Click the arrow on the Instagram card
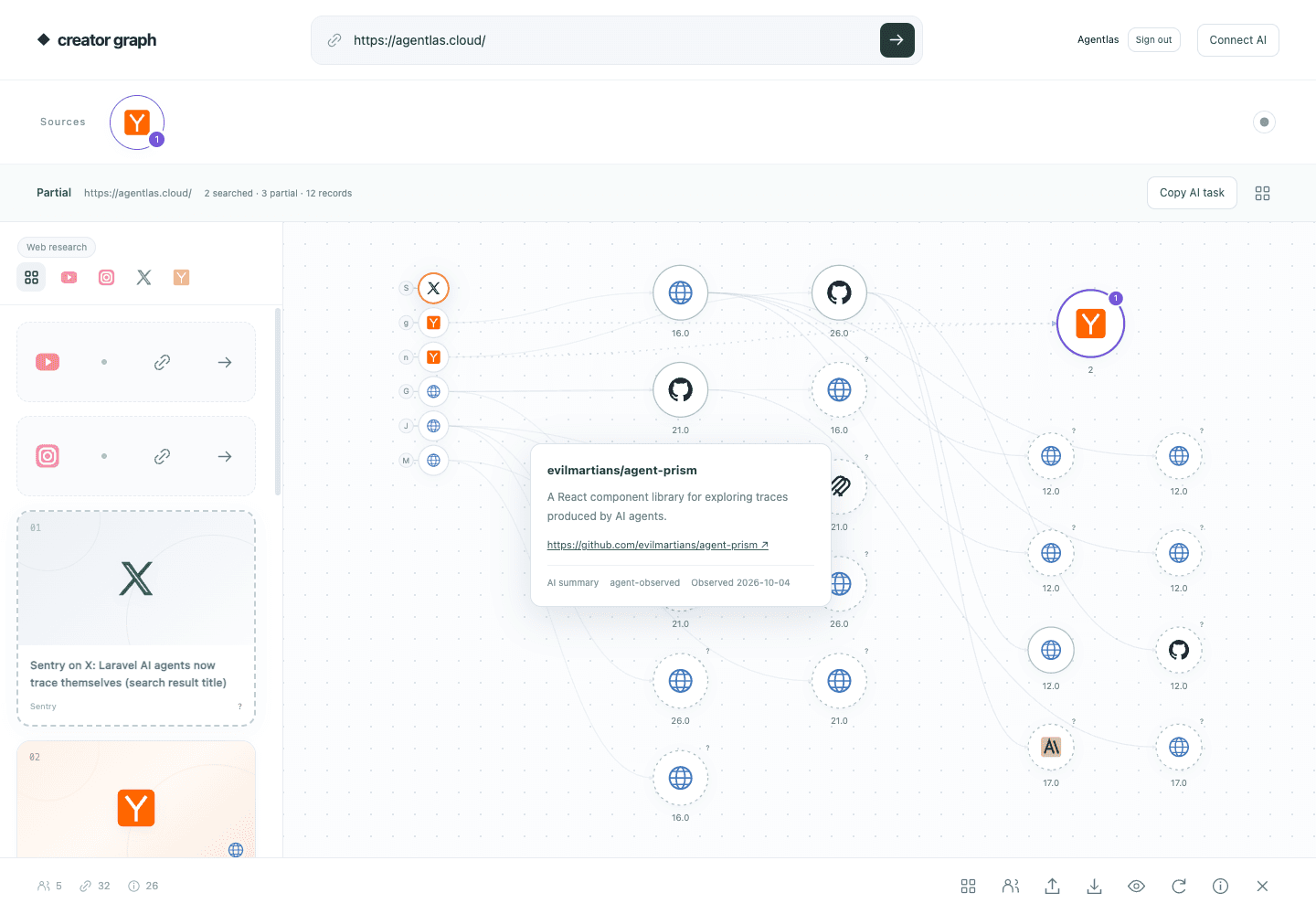 point(225,456)
